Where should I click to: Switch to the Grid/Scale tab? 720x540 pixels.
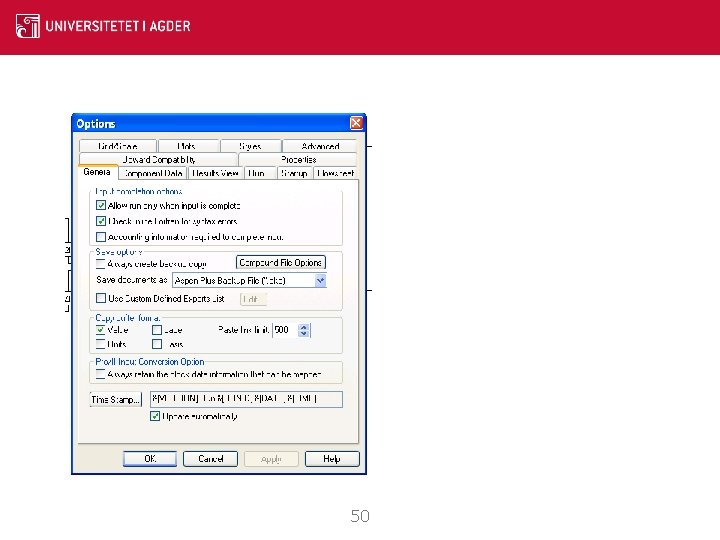[118, 146]
